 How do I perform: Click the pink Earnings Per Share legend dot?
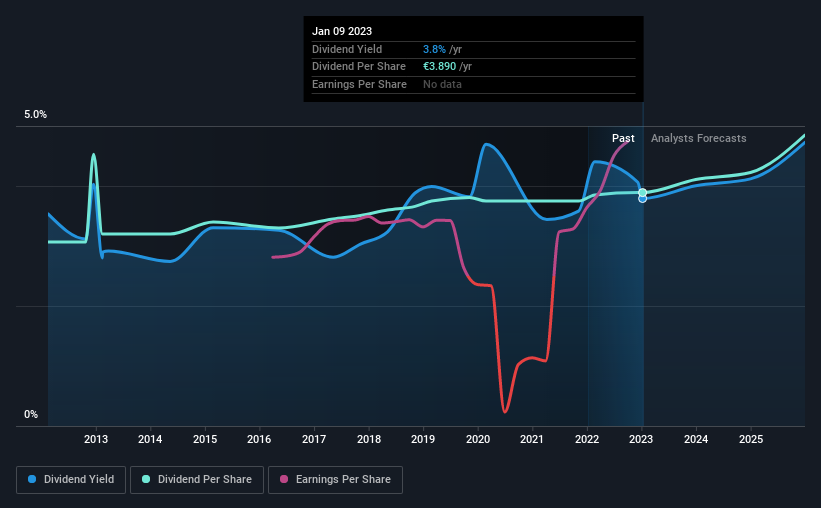pos(284,479)
